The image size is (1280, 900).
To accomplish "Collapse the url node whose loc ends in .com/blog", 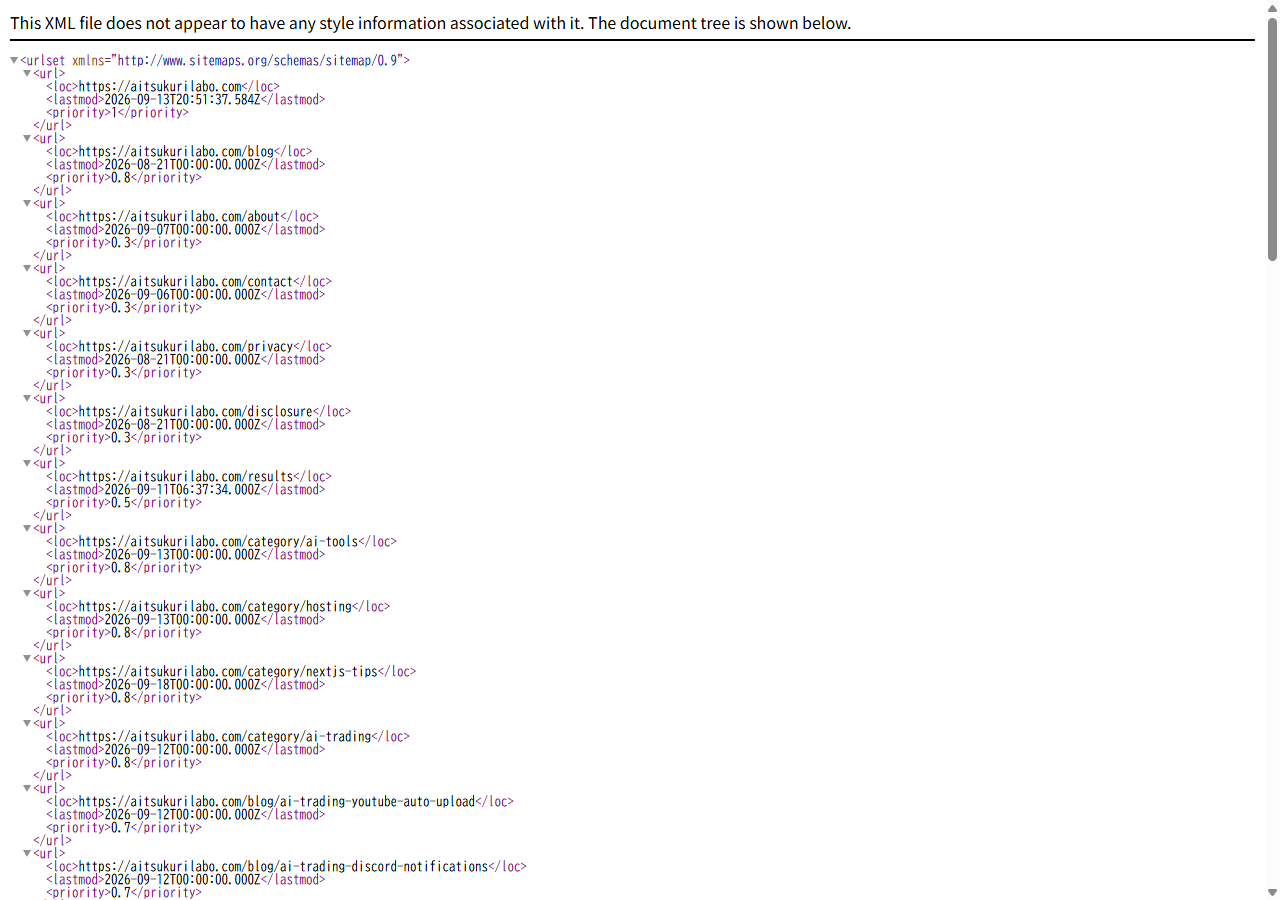I will coord(27,139).
